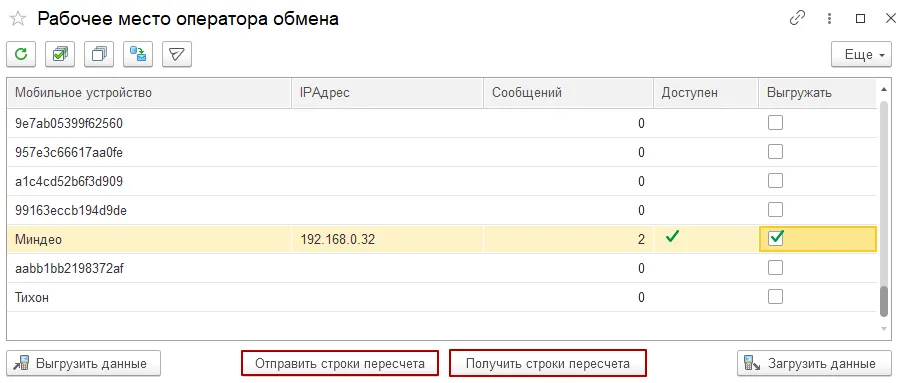Sort by Мобильное устройство column header
The image size is (900, 383).
(149, 93)
